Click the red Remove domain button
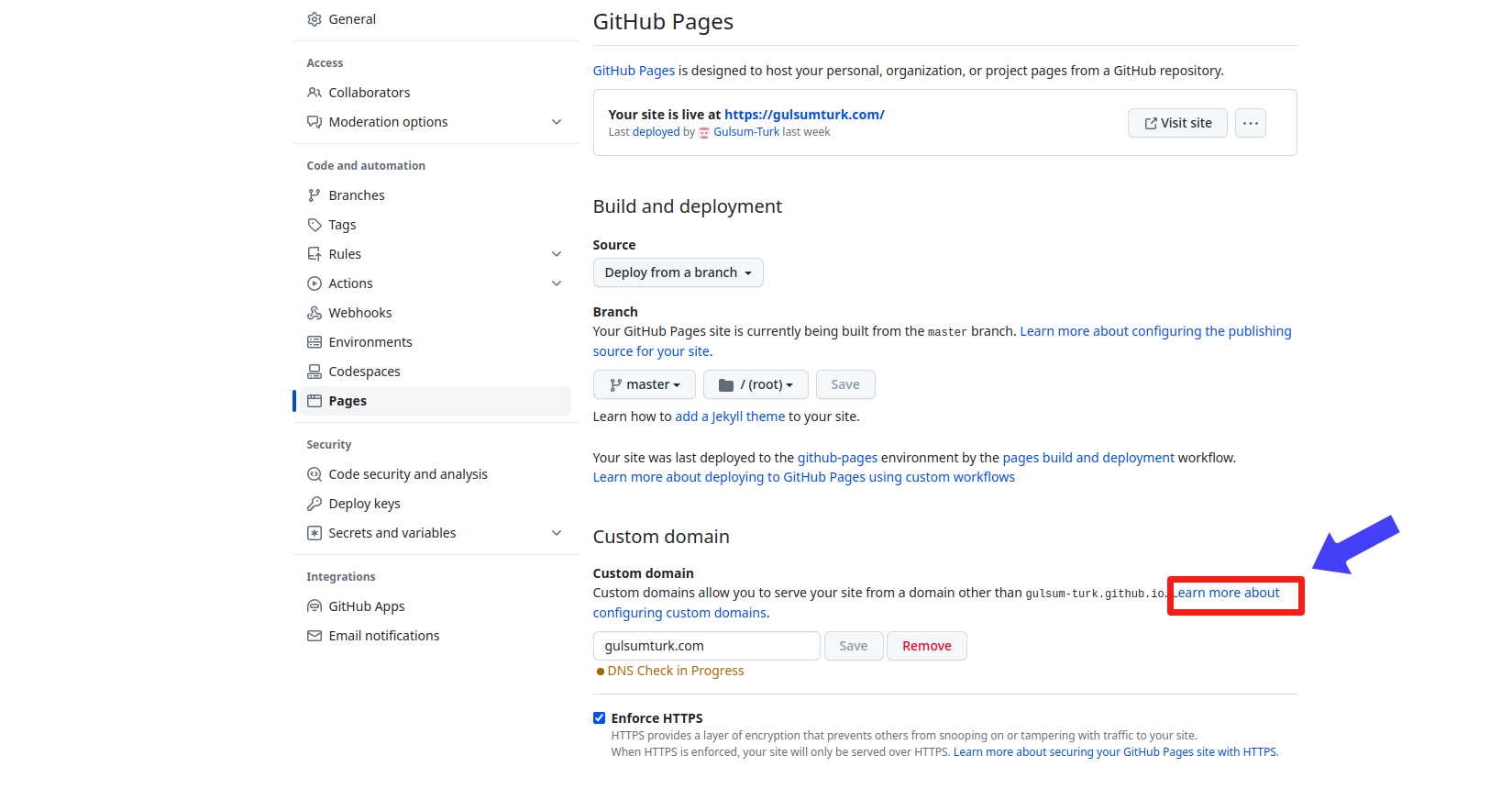The image size is (1512, 800). click(927, 646)
